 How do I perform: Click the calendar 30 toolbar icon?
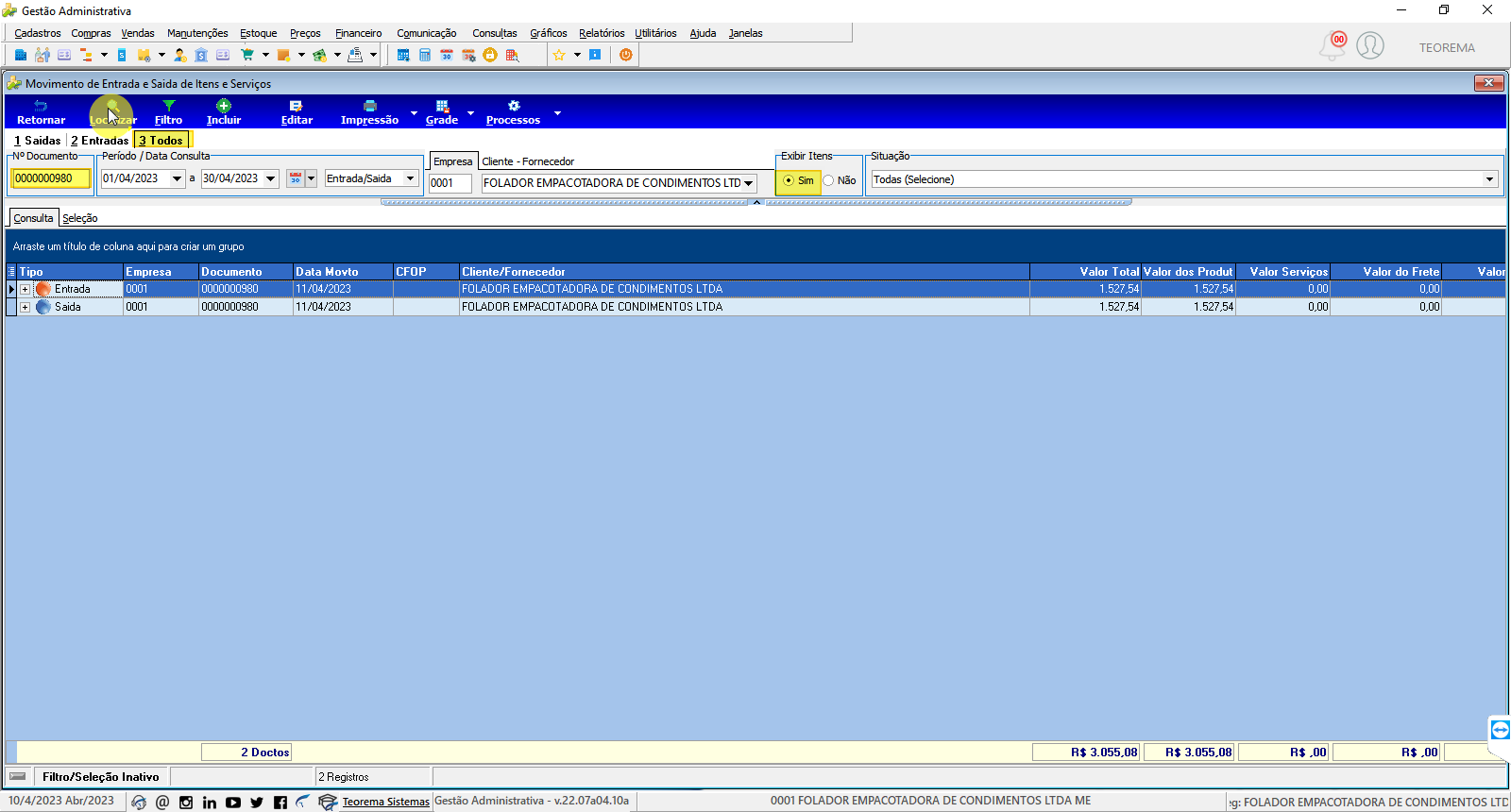pyautogui.click(x=447, y=55)
